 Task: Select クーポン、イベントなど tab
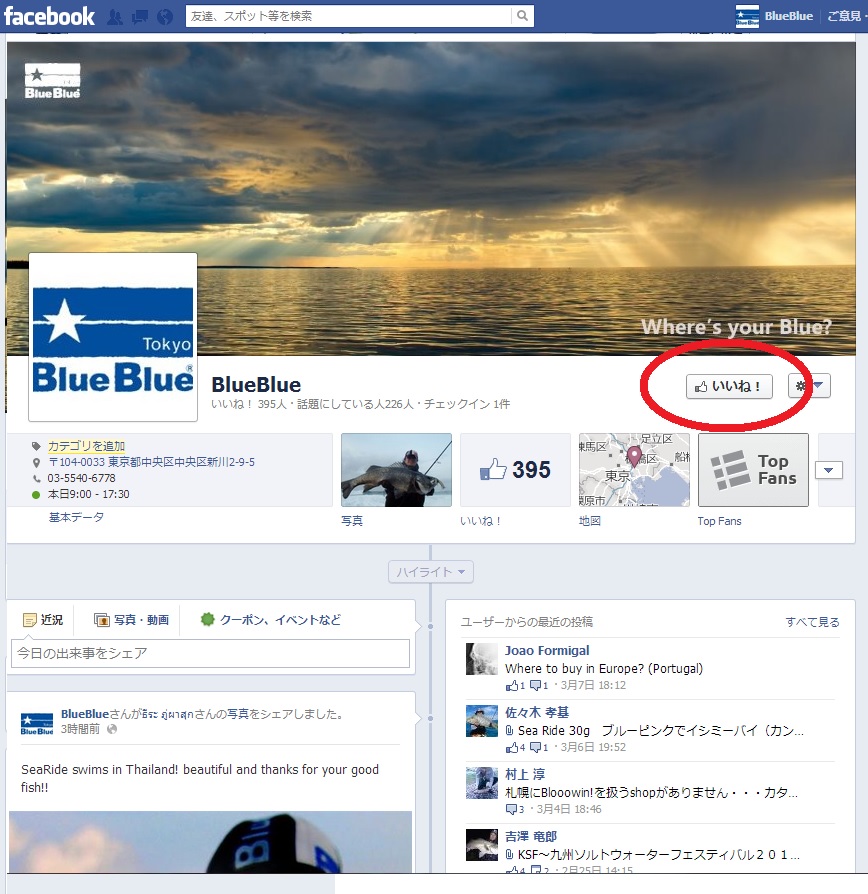pyautogui.click(x=271, y=620)
